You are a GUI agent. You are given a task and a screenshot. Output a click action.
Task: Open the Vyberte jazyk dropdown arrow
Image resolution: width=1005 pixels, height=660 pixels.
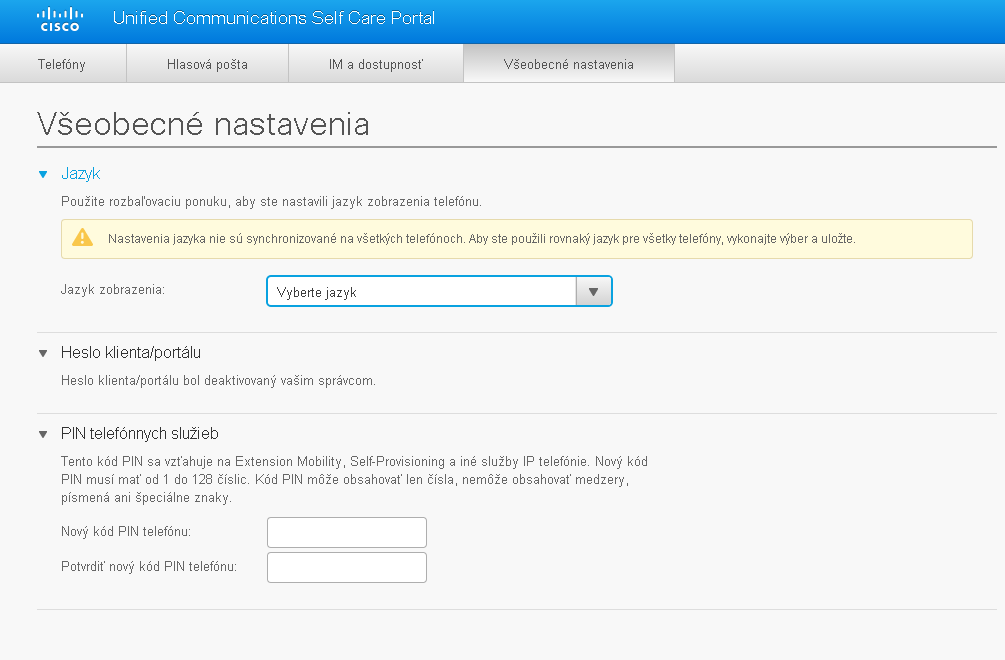click(x=594, y=292)
